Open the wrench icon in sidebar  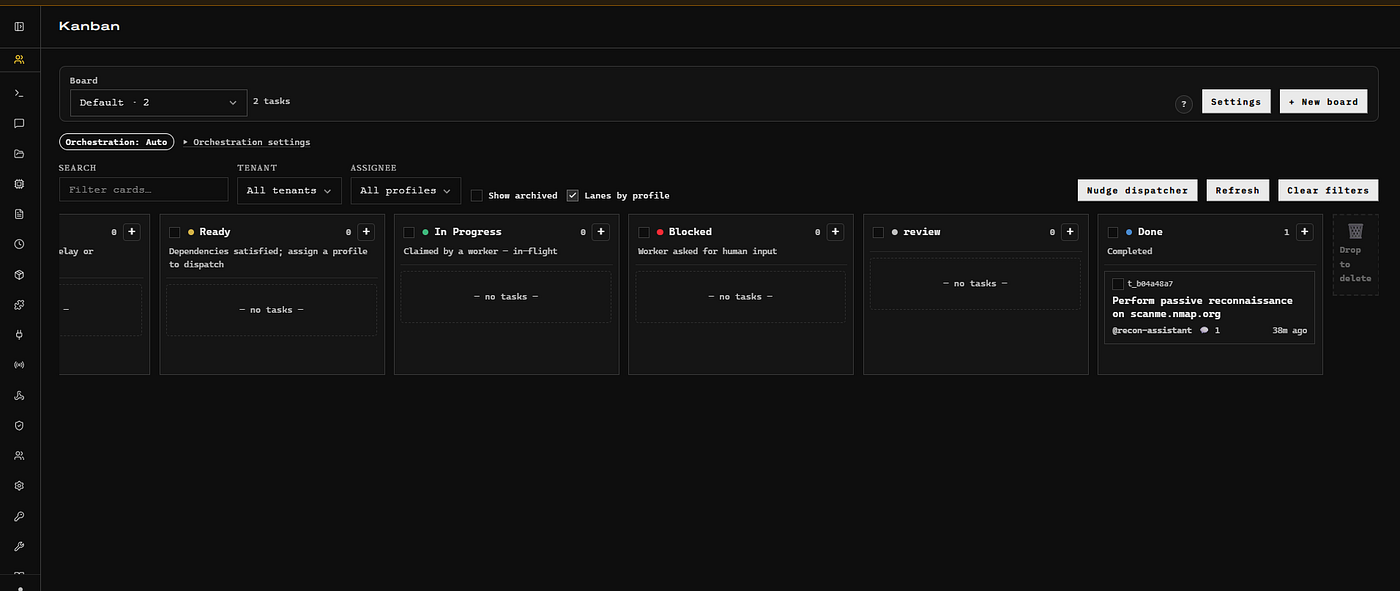click(x=19, y=546)
